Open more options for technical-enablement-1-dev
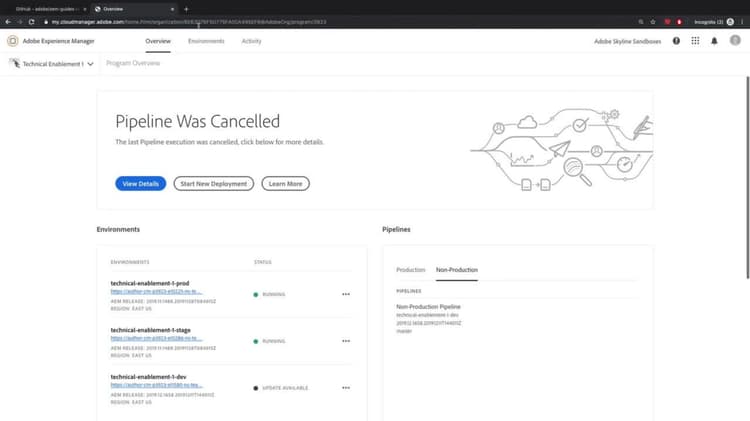This screenshot has height=421, width=750. (346, 388)
